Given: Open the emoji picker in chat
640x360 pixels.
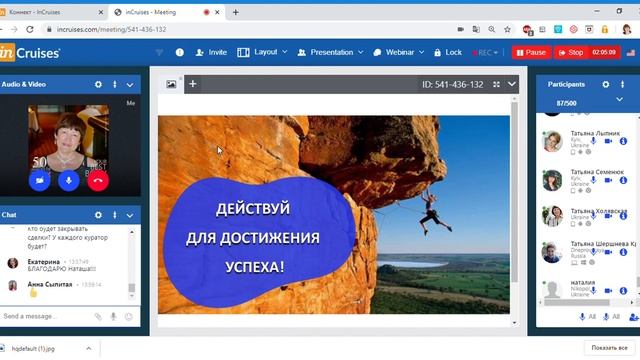Looking at the screenshot, I should [x=129, y=316].
